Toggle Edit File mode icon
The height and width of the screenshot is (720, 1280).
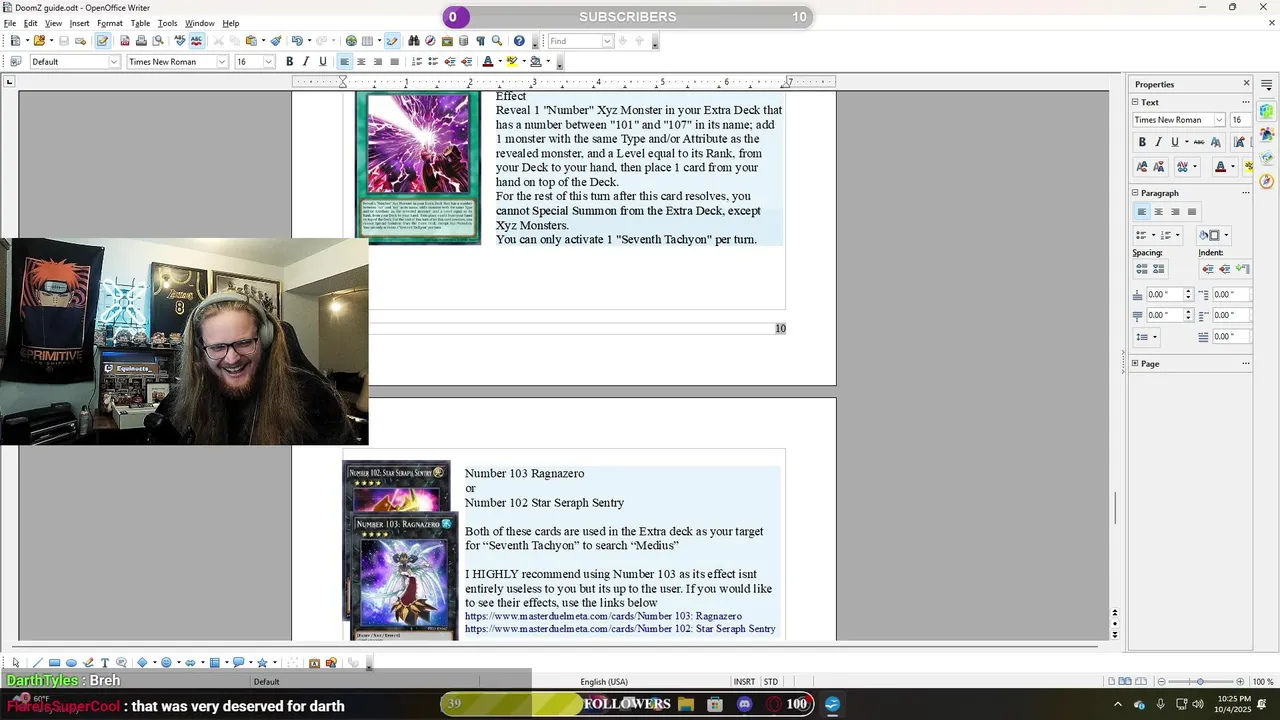[102, 41]
